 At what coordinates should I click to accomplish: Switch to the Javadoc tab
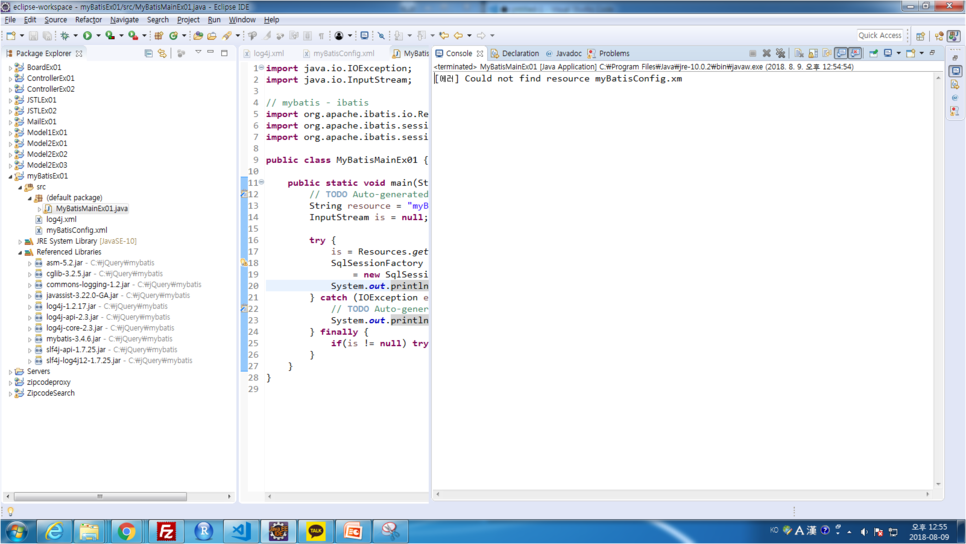564,54
